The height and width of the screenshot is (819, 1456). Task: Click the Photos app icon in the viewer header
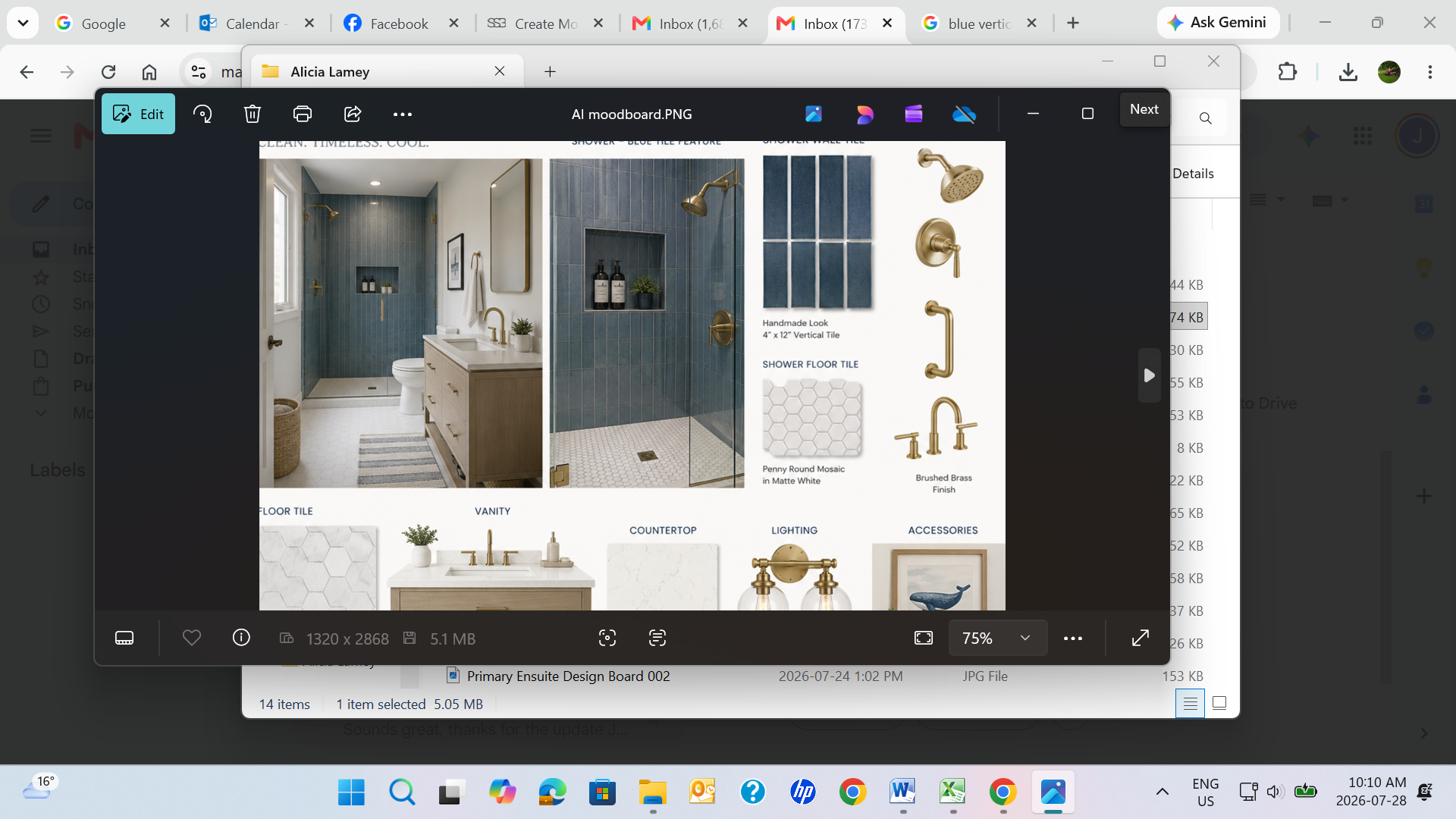tap(814, 114)
